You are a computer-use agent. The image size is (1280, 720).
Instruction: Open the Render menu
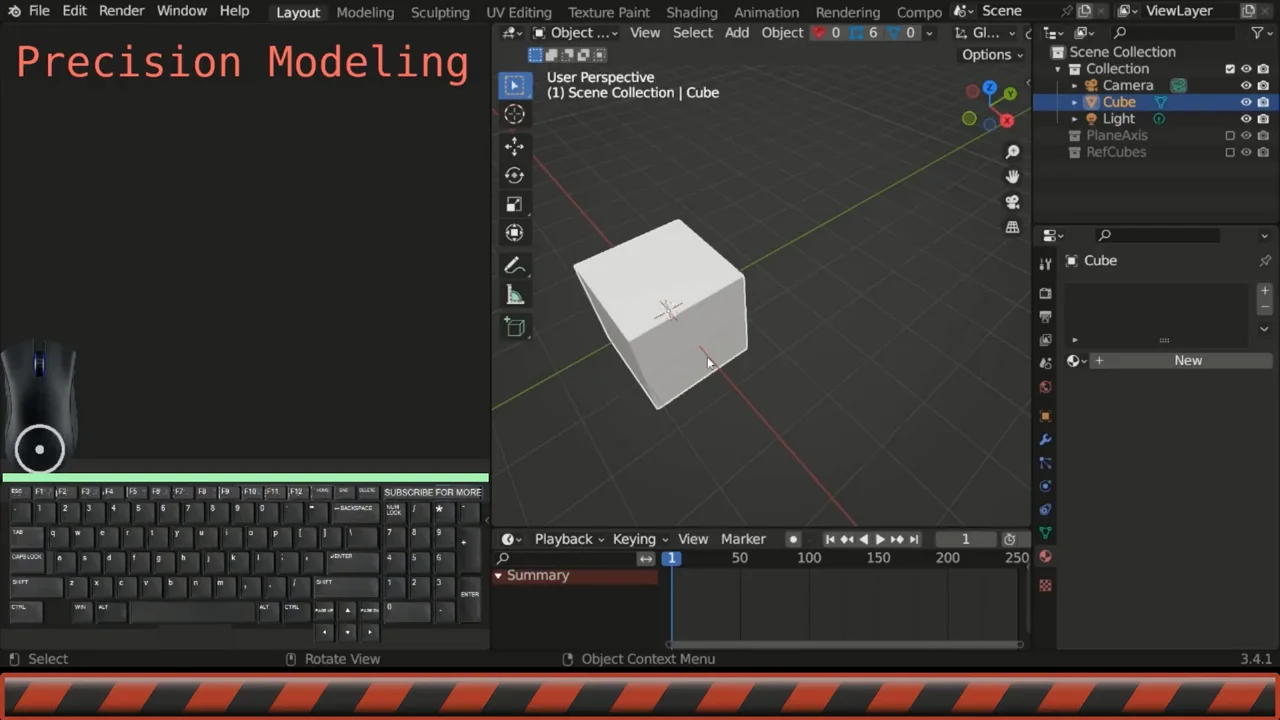tap(121, 11)
